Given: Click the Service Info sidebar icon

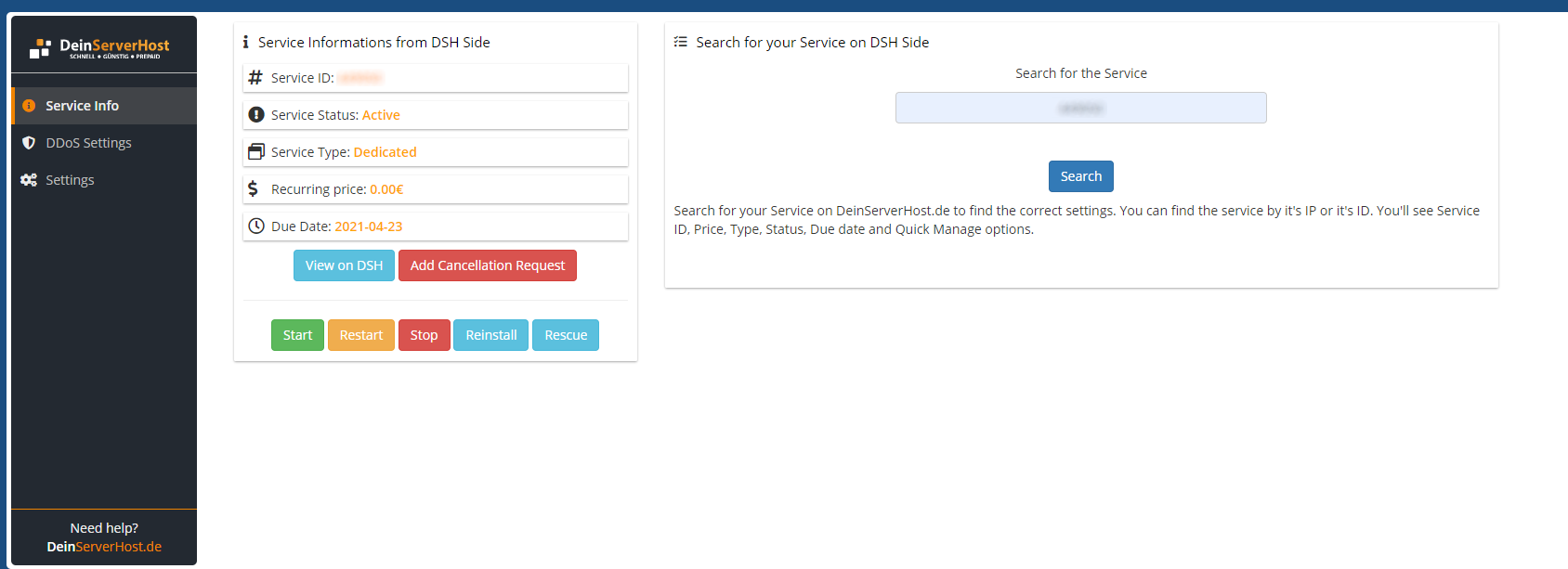Looking at the screenshot, I should tap(29, 106).
